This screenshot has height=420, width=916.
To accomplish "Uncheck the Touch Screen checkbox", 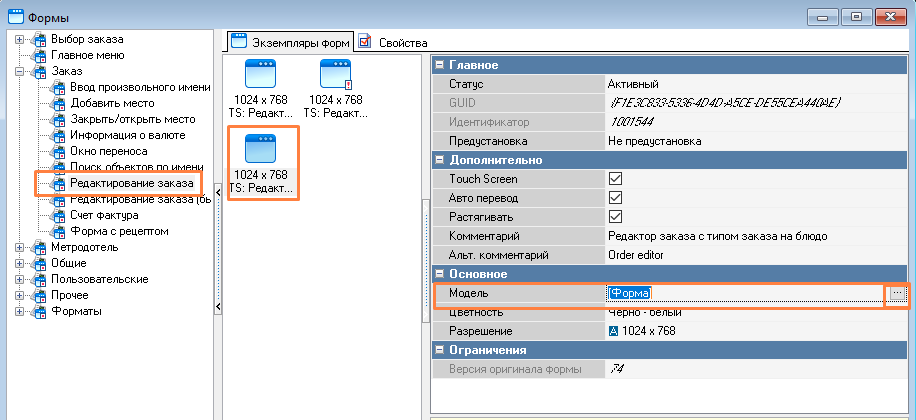I will point(616,179).
